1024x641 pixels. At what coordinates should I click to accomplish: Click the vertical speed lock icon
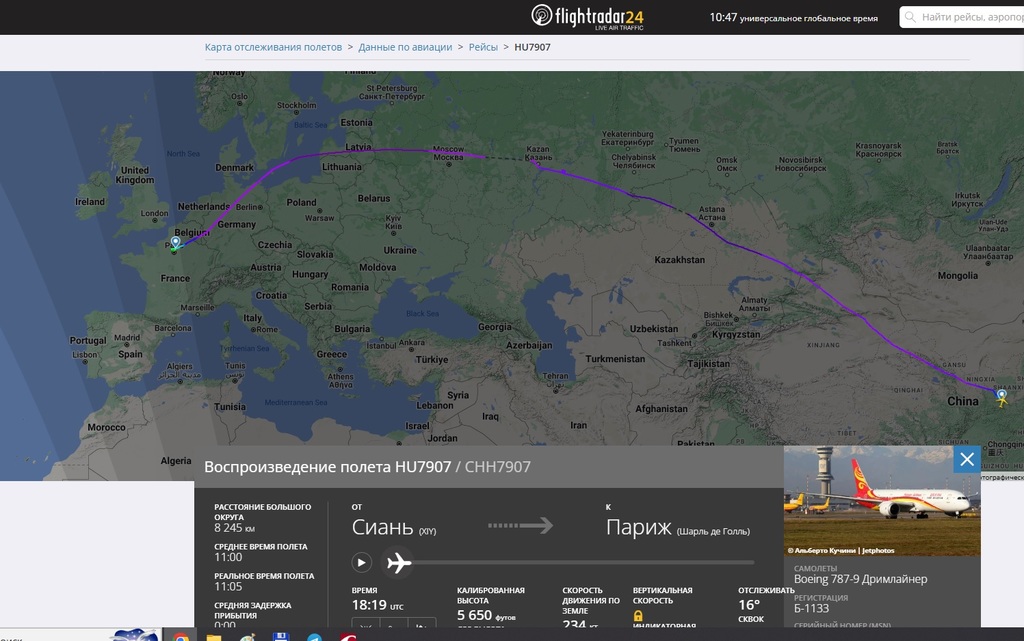[x=639, y=616]
